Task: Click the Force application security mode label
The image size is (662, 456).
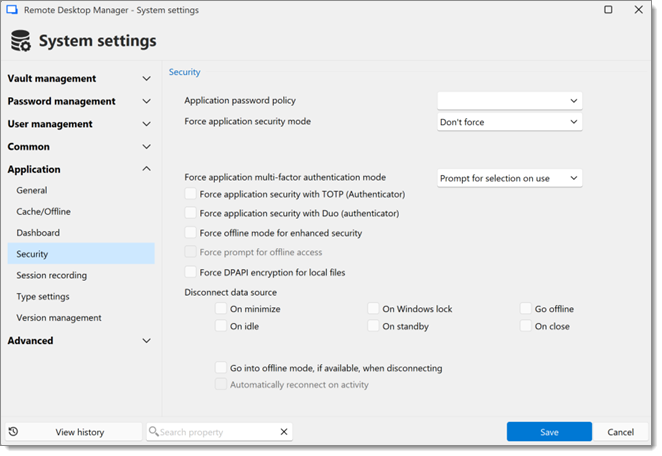Action: (x=247, y=122)
